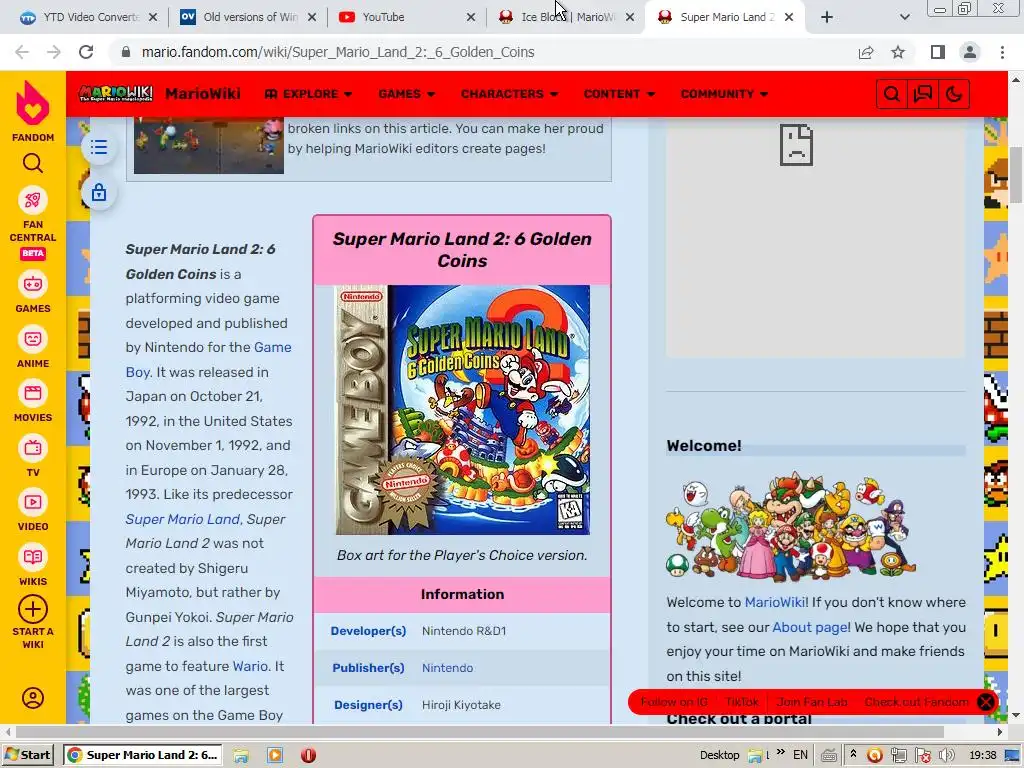The height and width of the screenshot is (768, 1024).
Task: Switch to YTD Video Converter tab
Action: tap(89, 17)
